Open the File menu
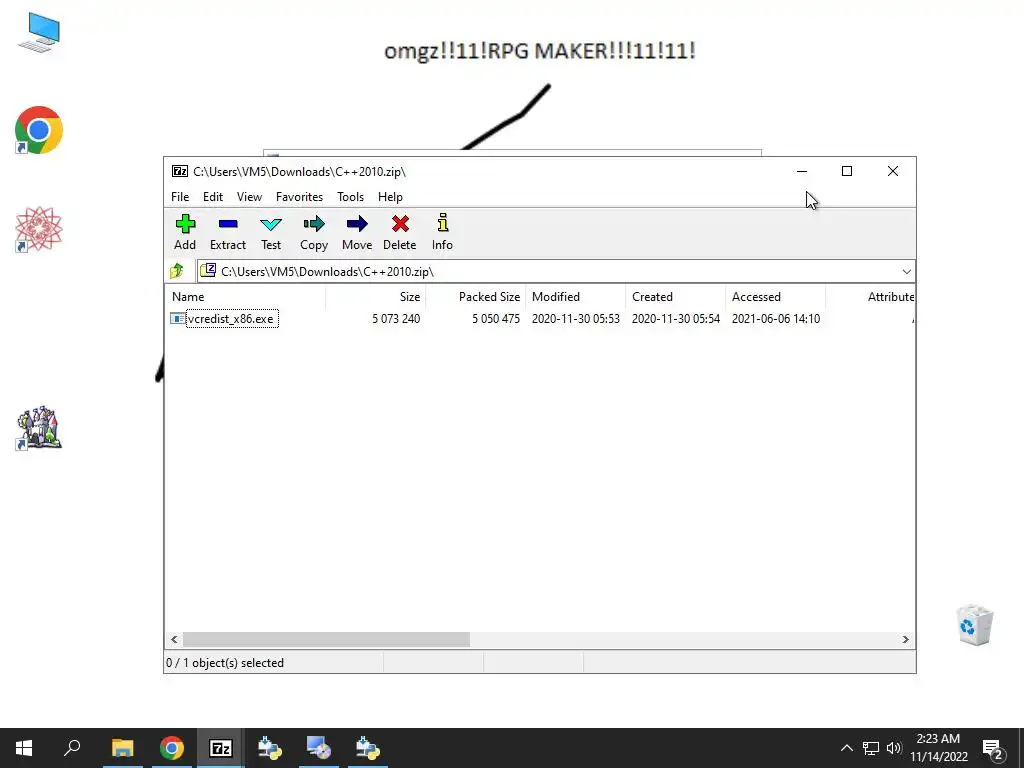 [180, 197]
